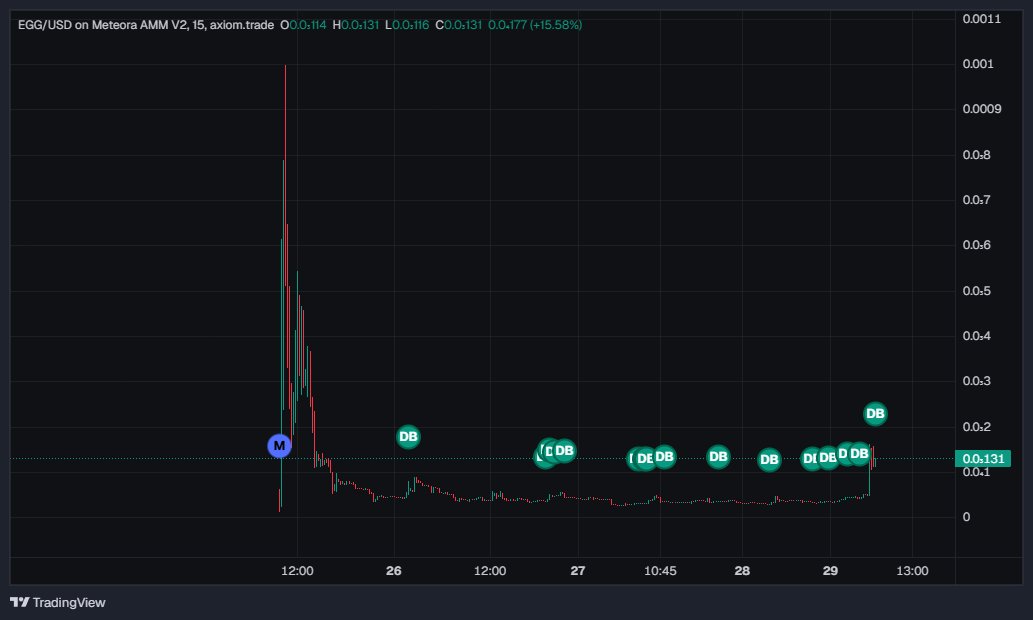Click the 13:00 time axis label
1033x620 pixels.
[912, 571]
